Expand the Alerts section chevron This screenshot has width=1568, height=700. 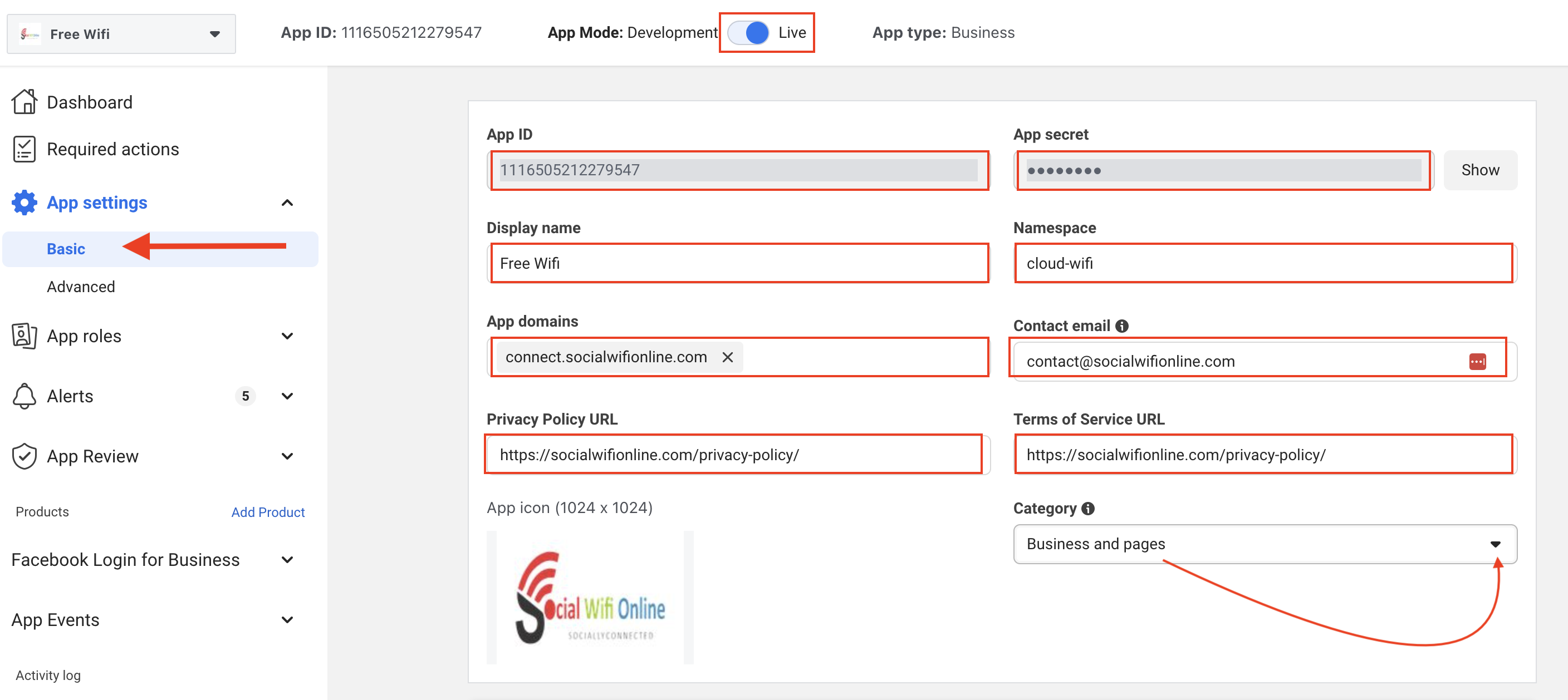click(x=287, y=396)
